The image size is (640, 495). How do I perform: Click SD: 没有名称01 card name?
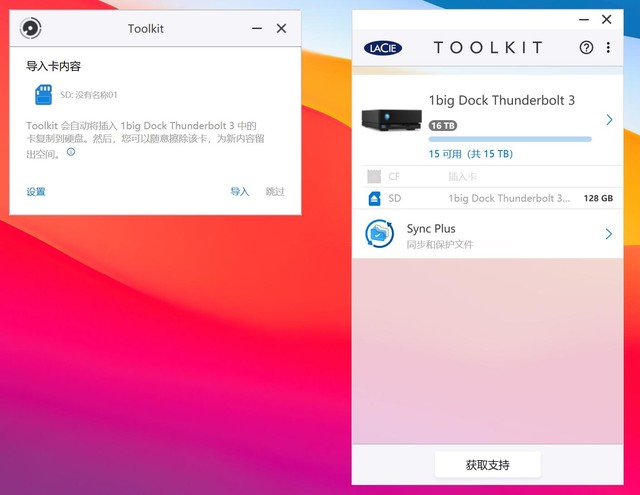(x=89, y=95)
